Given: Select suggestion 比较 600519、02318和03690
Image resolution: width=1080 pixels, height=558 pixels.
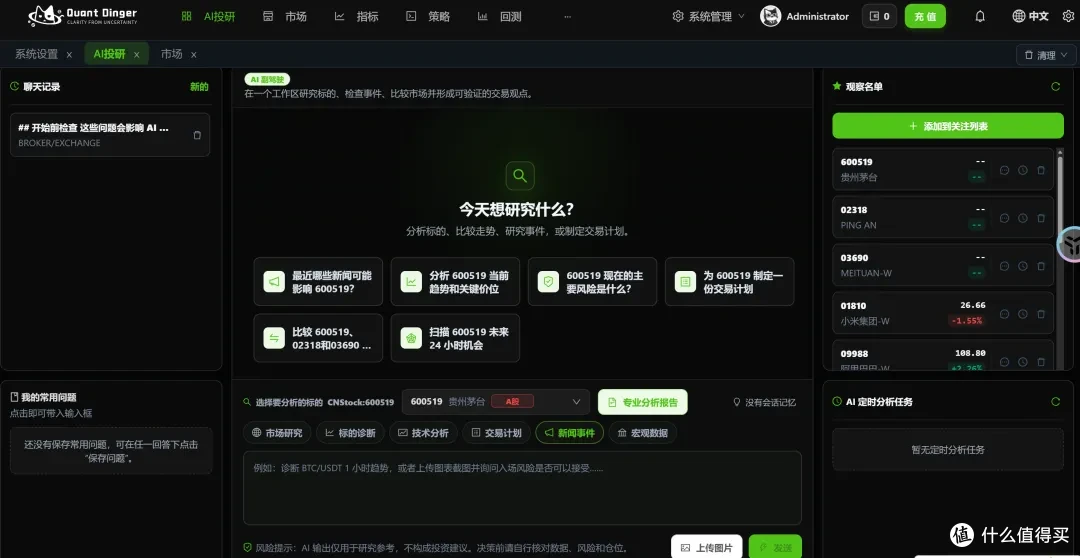Looking at the screenshot, I should [318, 338].
